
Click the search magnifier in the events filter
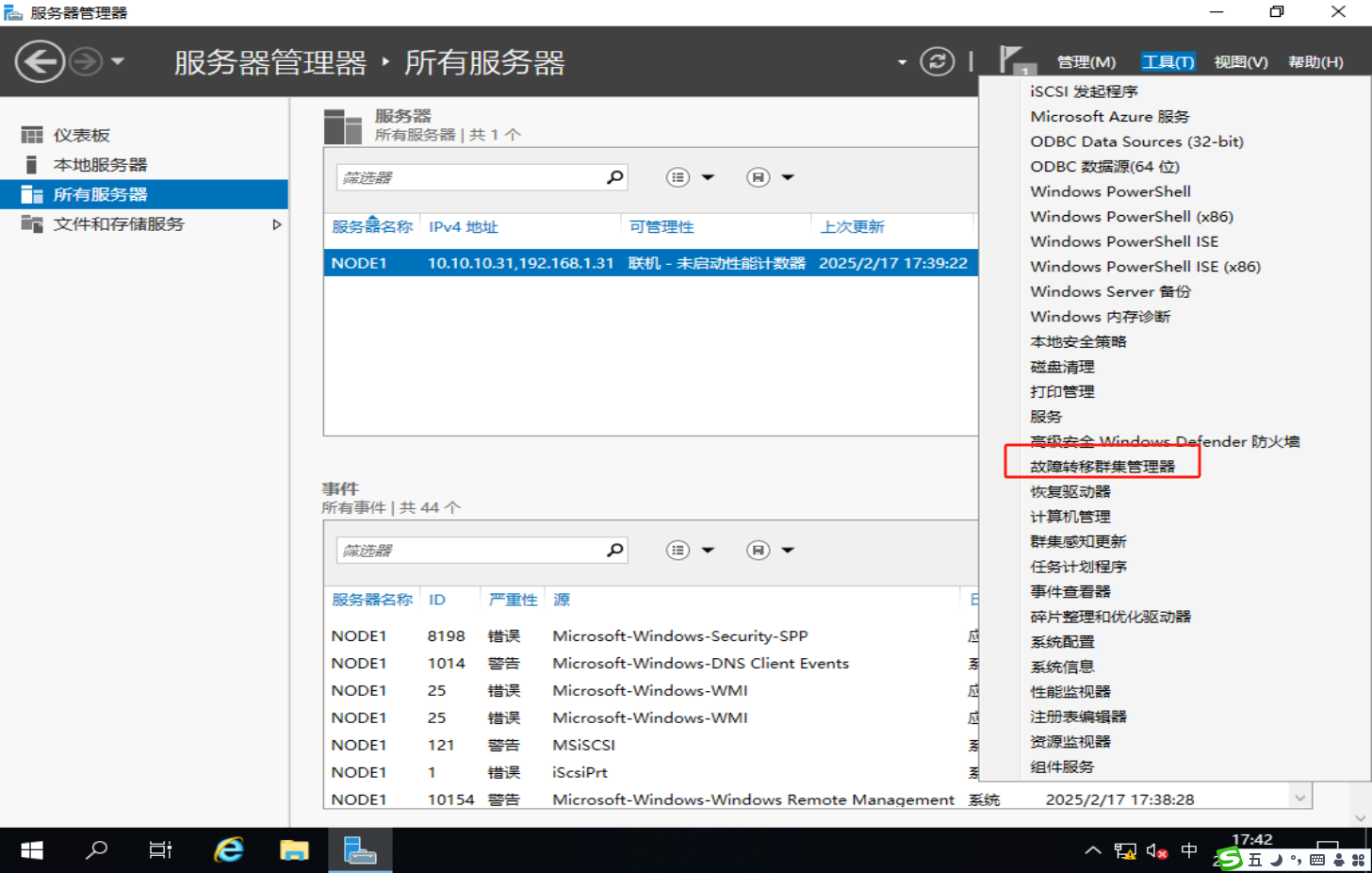(x=614, y=550)
